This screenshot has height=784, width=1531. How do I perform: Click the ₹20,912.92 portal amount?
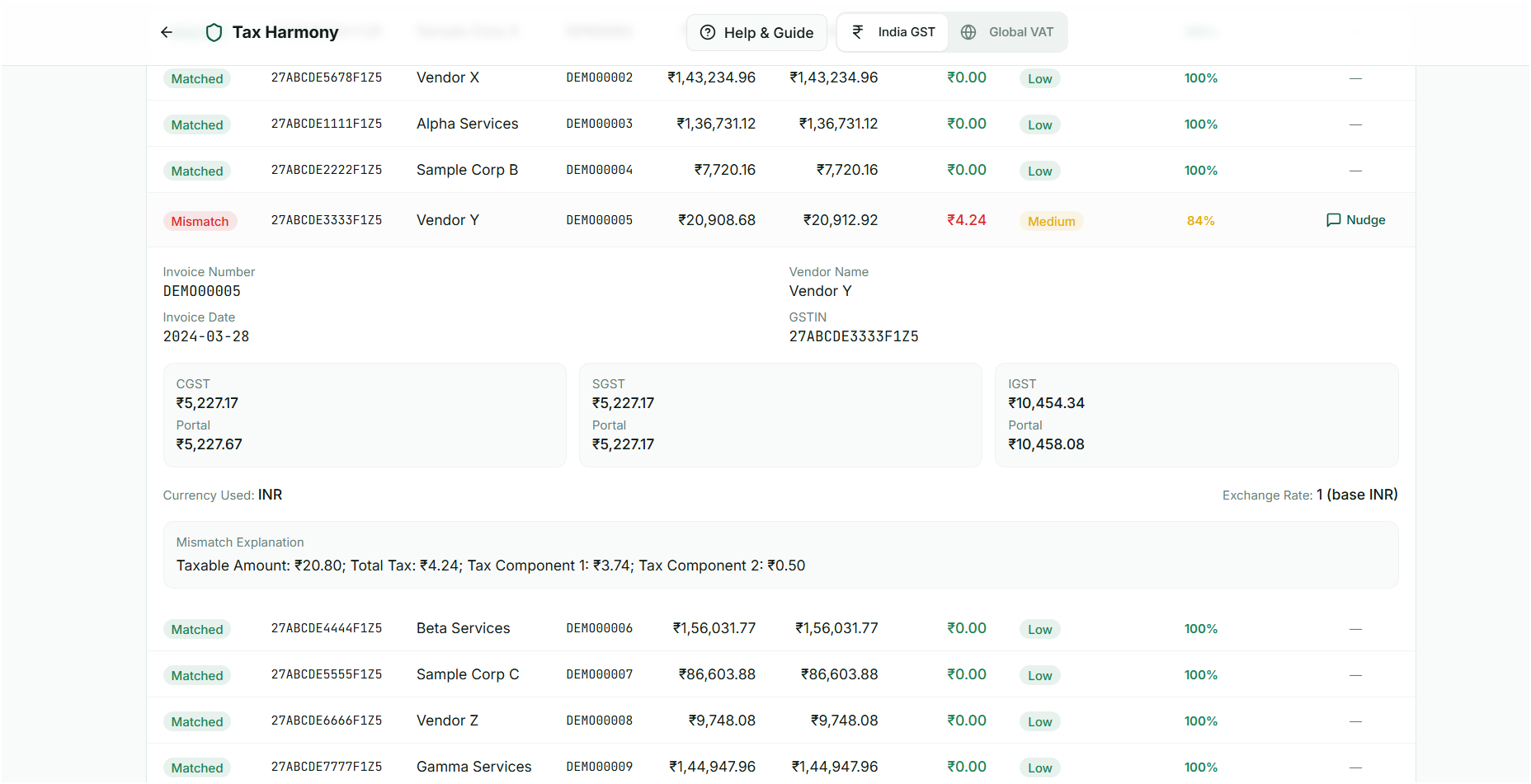[841, 220]
